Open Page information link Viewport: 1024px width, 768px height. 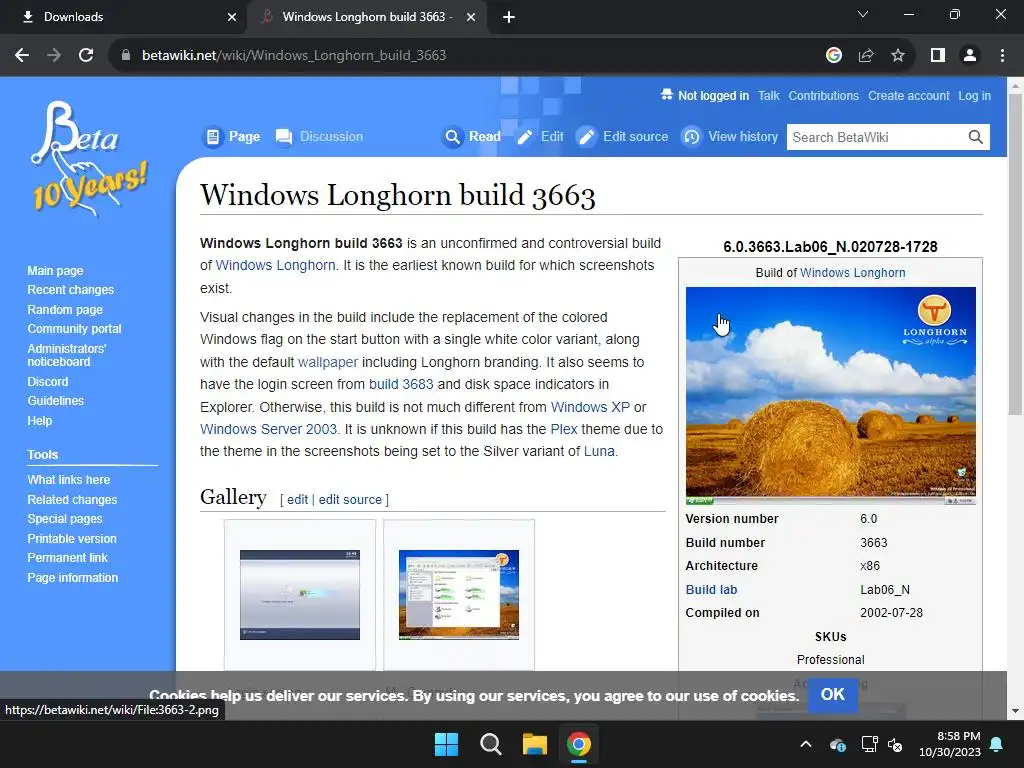72,577
